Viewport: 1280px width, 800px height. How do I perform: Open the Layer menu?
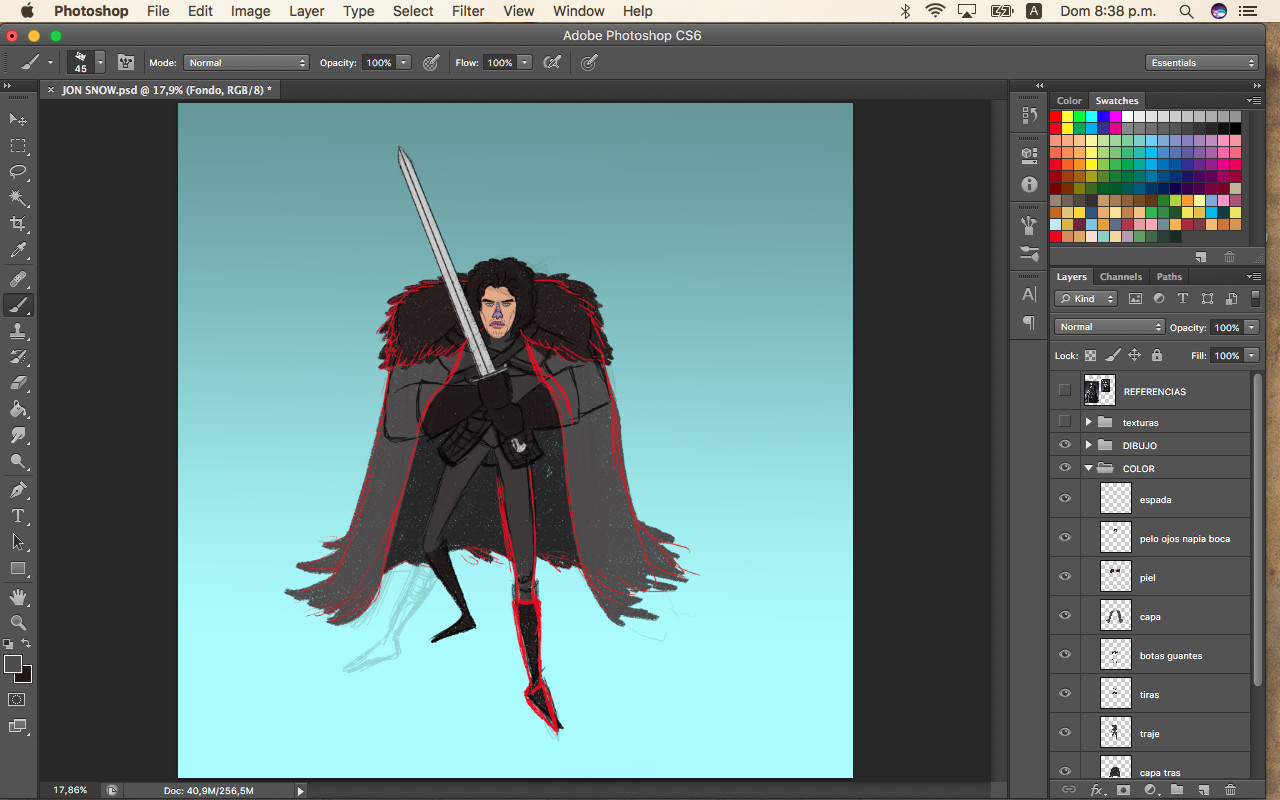pyautogui.click(x=307, y=11)
